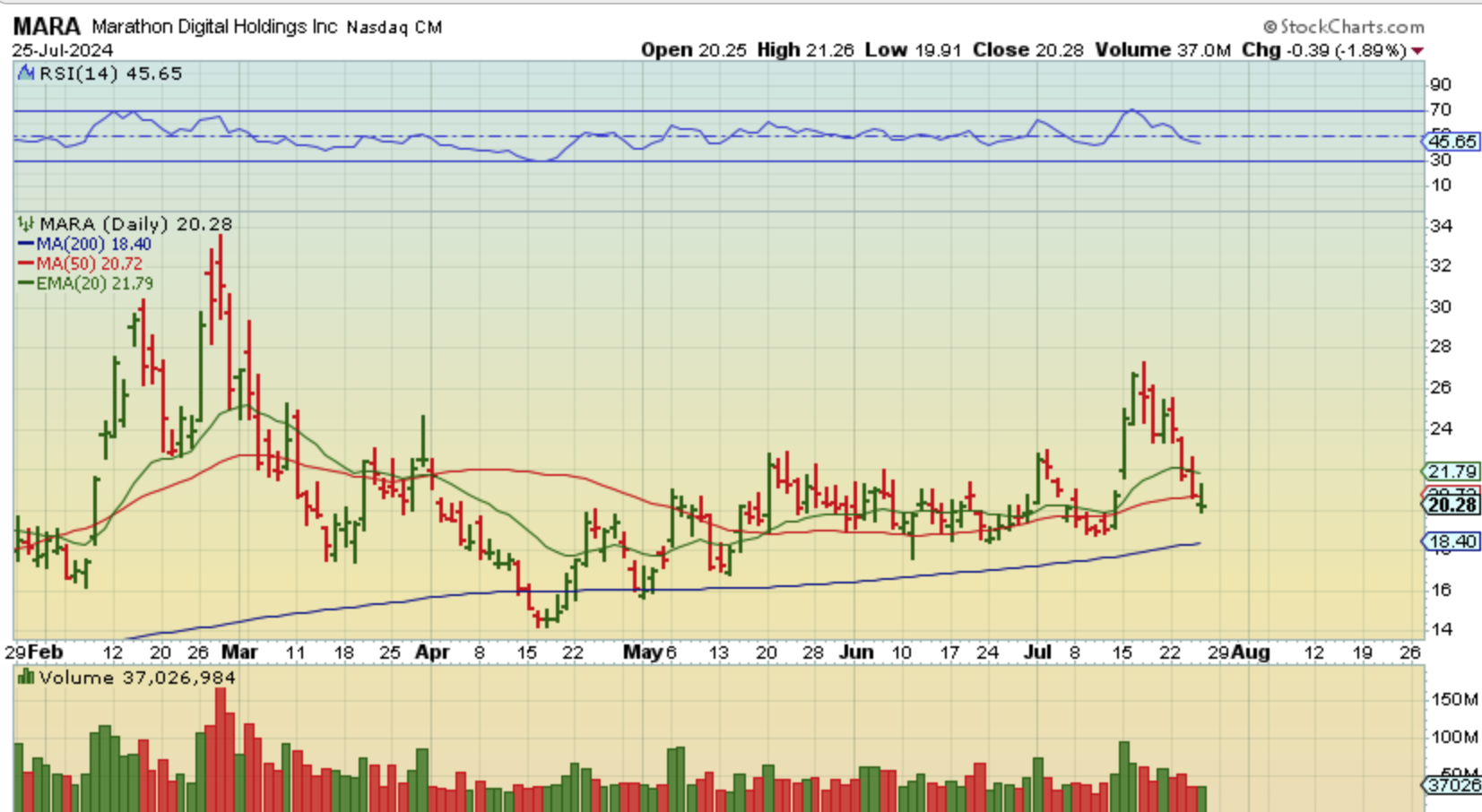Viewport: 1482px width, 812px height.
Task: Click the 34 label on the price axis
Action: coord(1441,226)
